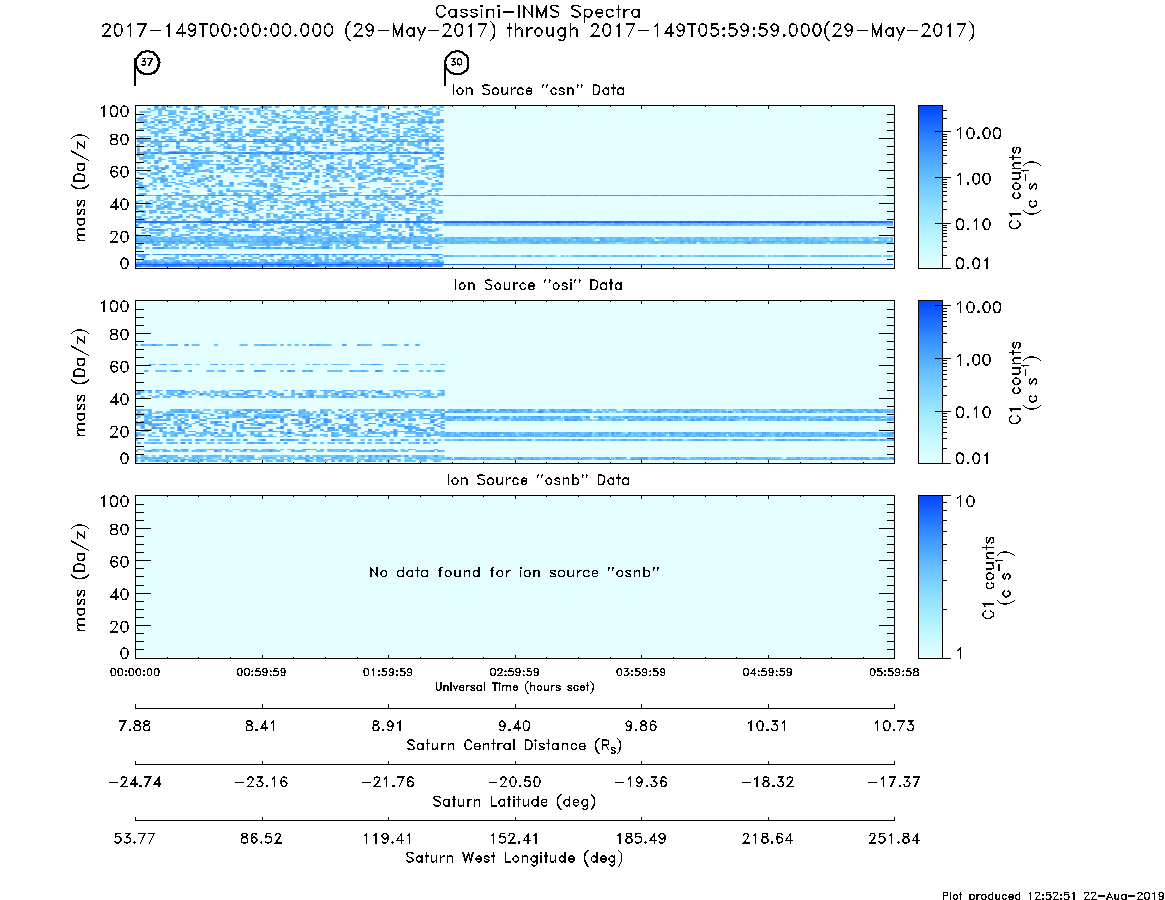1165x900 pixels.
Task: Click 'mass (Da/z)' axis label of csn plot
Action: (80, 187)
